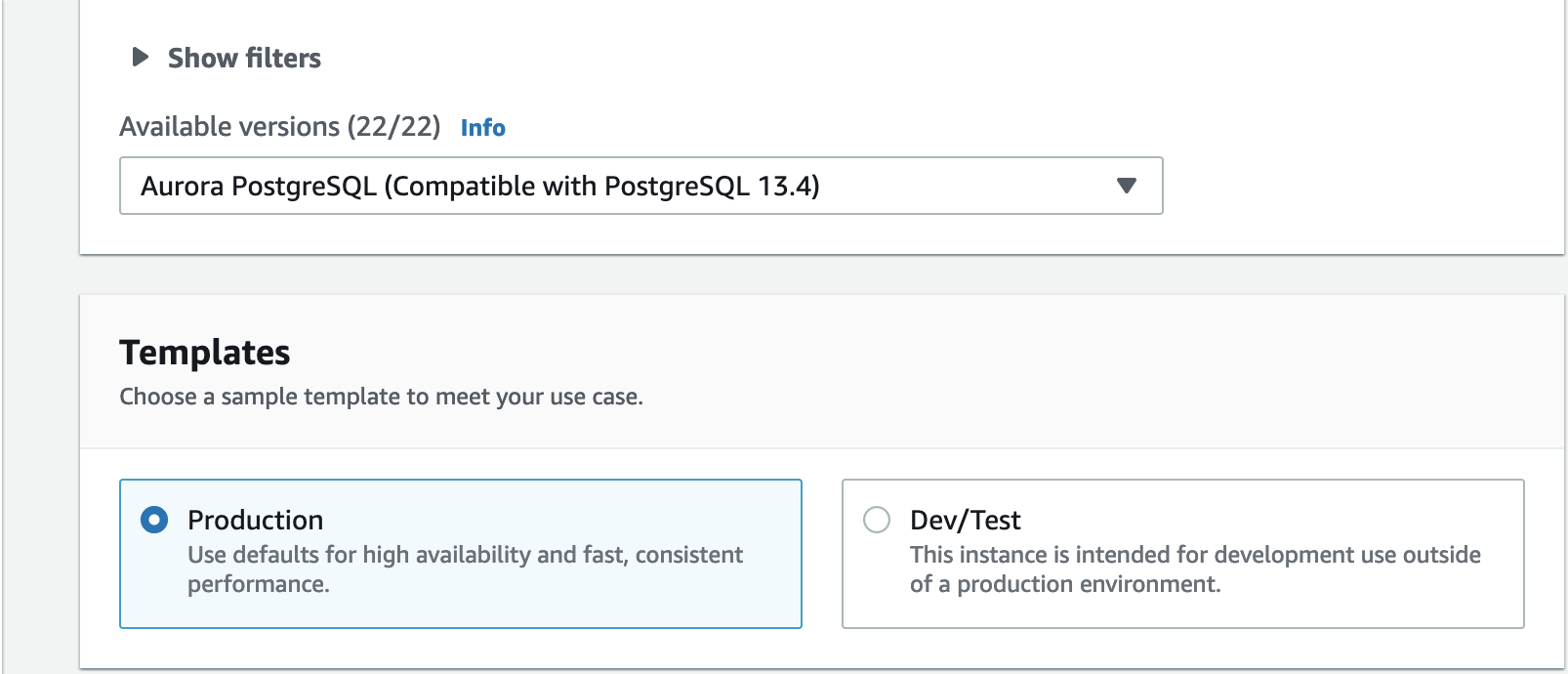The image size is (1568, 674).
Task: Click 'of a production environment.' in Dev/Test card
Action: 1065,584
